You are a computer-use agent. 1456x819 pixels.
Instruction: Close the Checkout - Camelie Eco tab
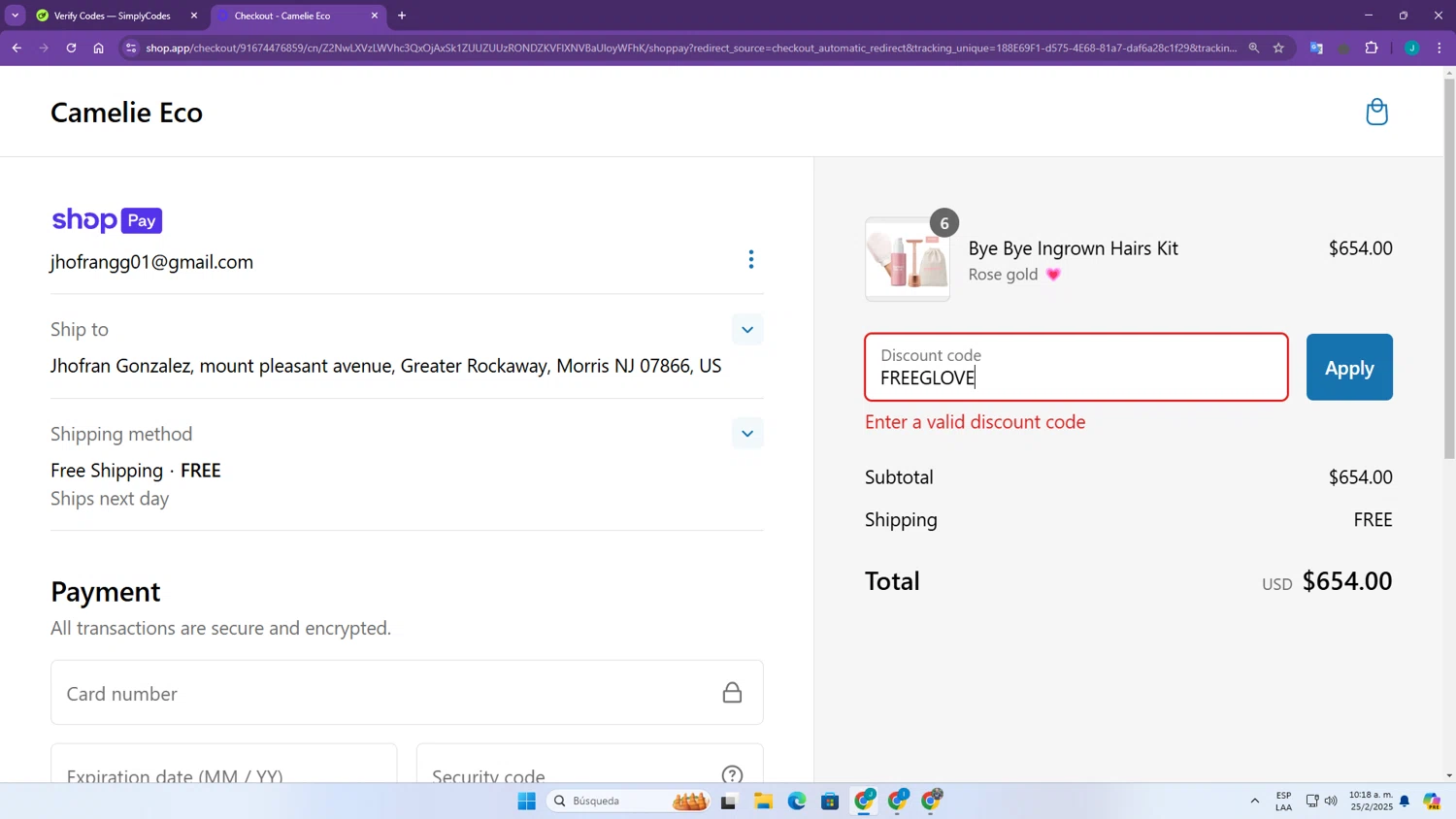point(375,16)
